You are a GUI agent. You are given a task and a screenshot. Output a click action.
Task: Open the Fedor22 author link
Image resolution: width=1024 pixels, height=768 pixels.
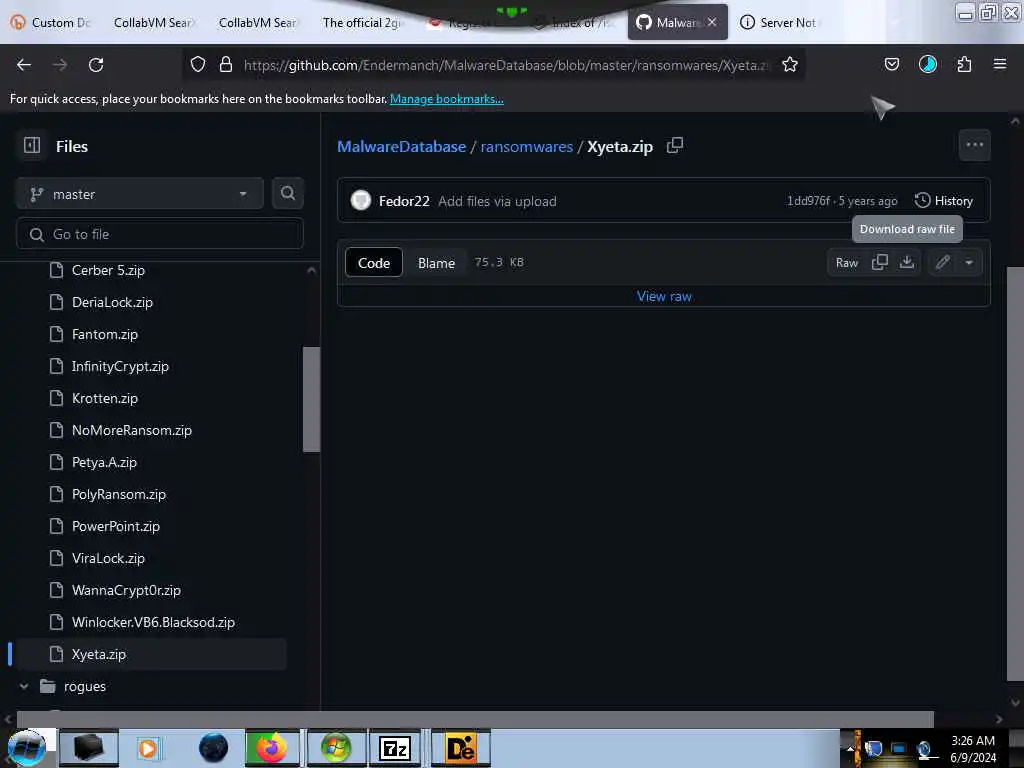pos(404,201)
